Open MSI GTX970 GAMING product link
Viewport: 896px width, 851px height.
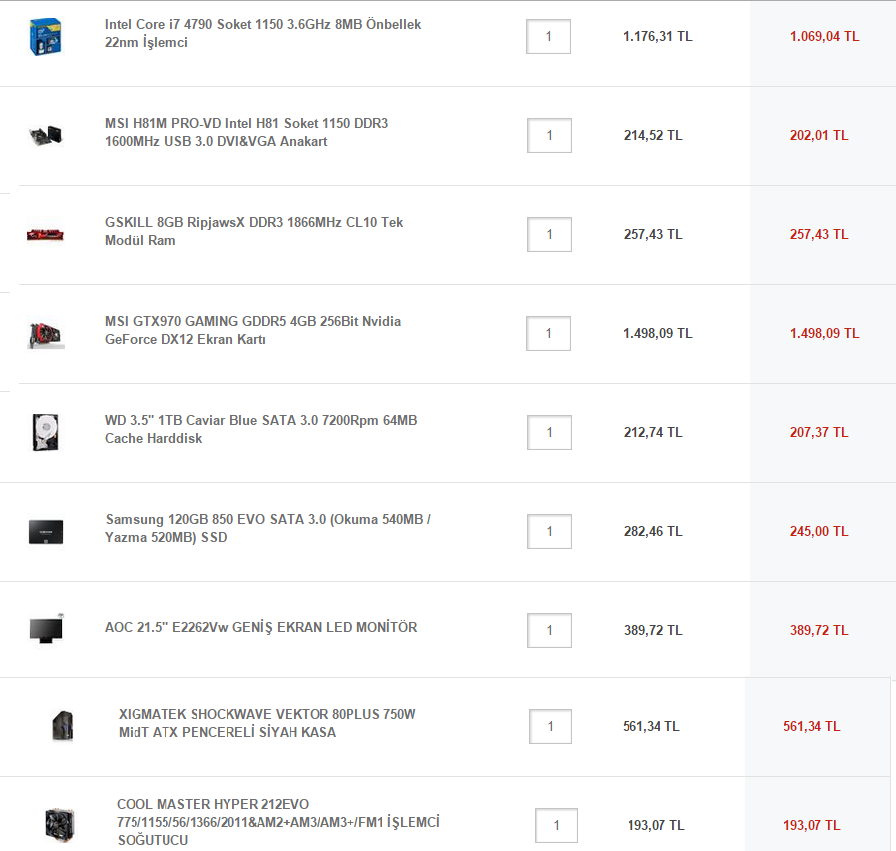[253, 330]
